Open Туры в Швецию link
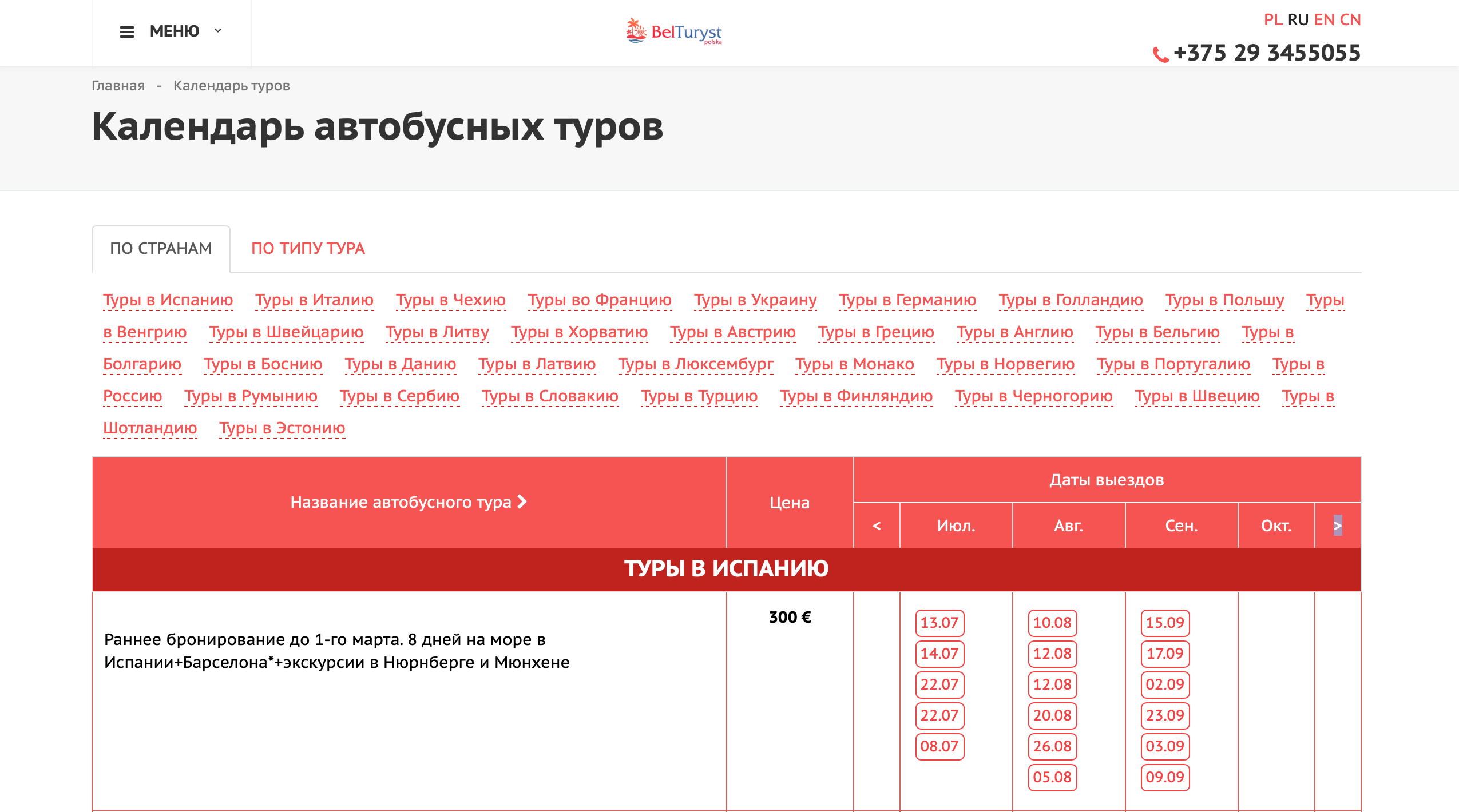Image resolution: width=1459 pixels, height=812 pixels. (x=1198, y=396)
